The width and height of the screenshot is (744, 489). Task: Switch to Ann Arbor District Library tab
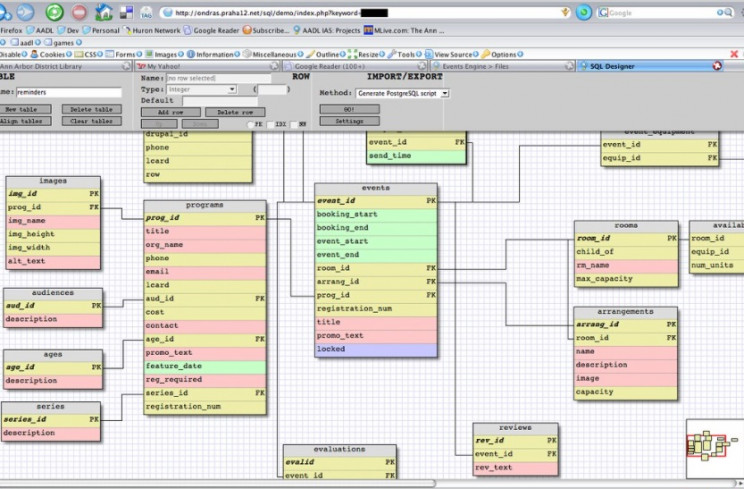coord(65,66)
